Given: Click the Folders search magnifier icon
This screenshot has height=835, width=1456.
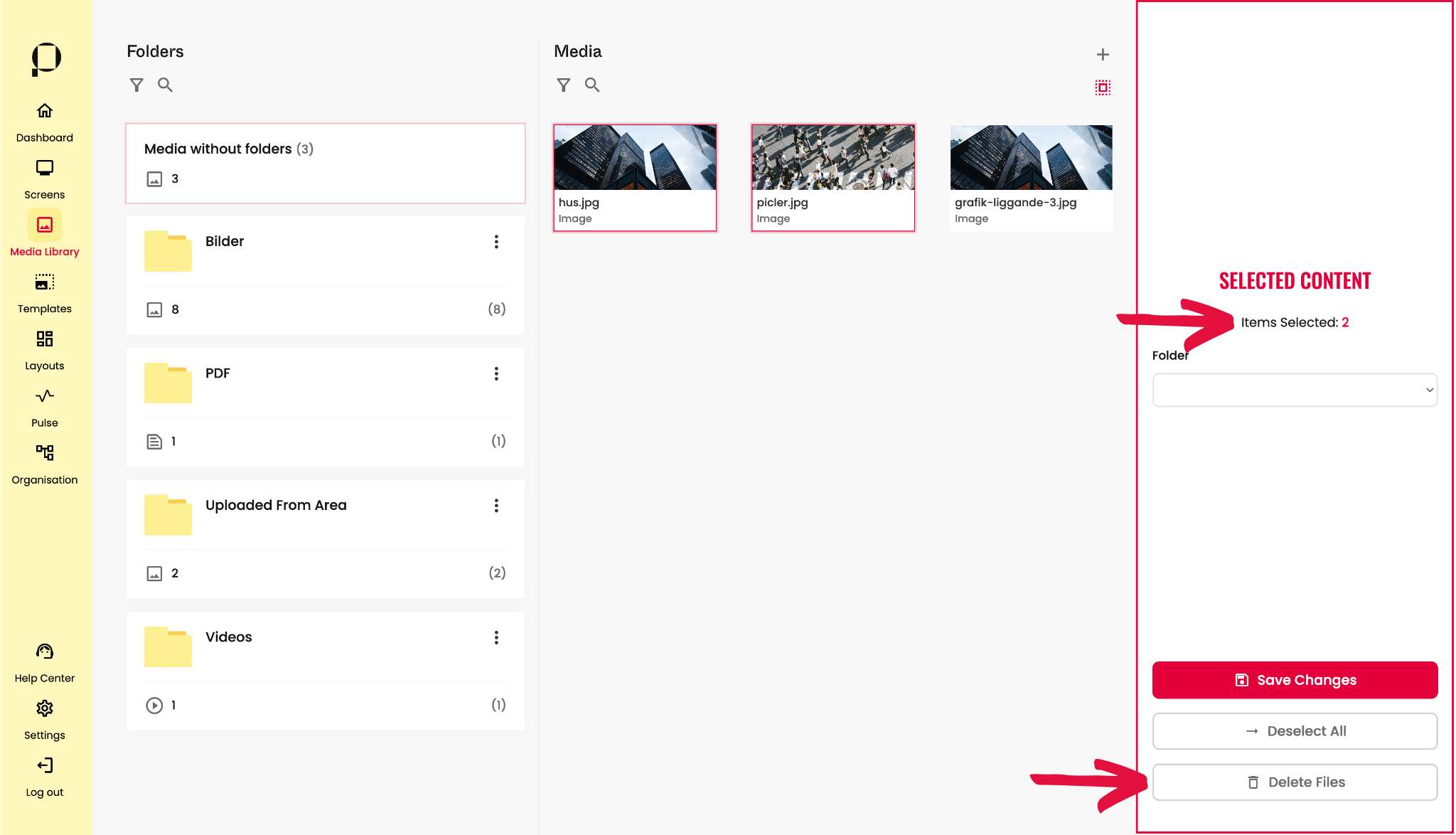Looking at the screenshot, I should [x=165, y=85].
